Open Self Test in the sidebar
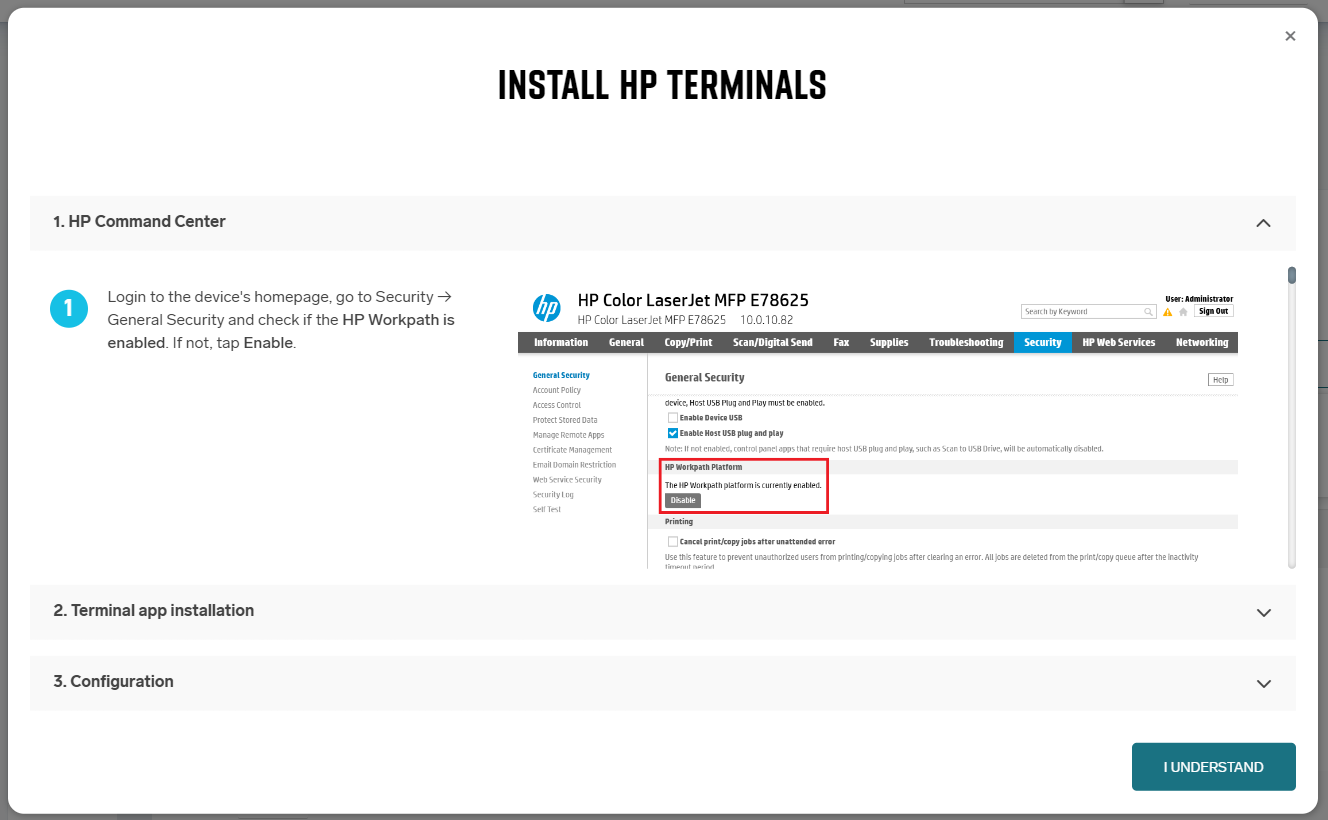Screen dimensions: 1328x820 pyautogui.click(x=547, y=510)
